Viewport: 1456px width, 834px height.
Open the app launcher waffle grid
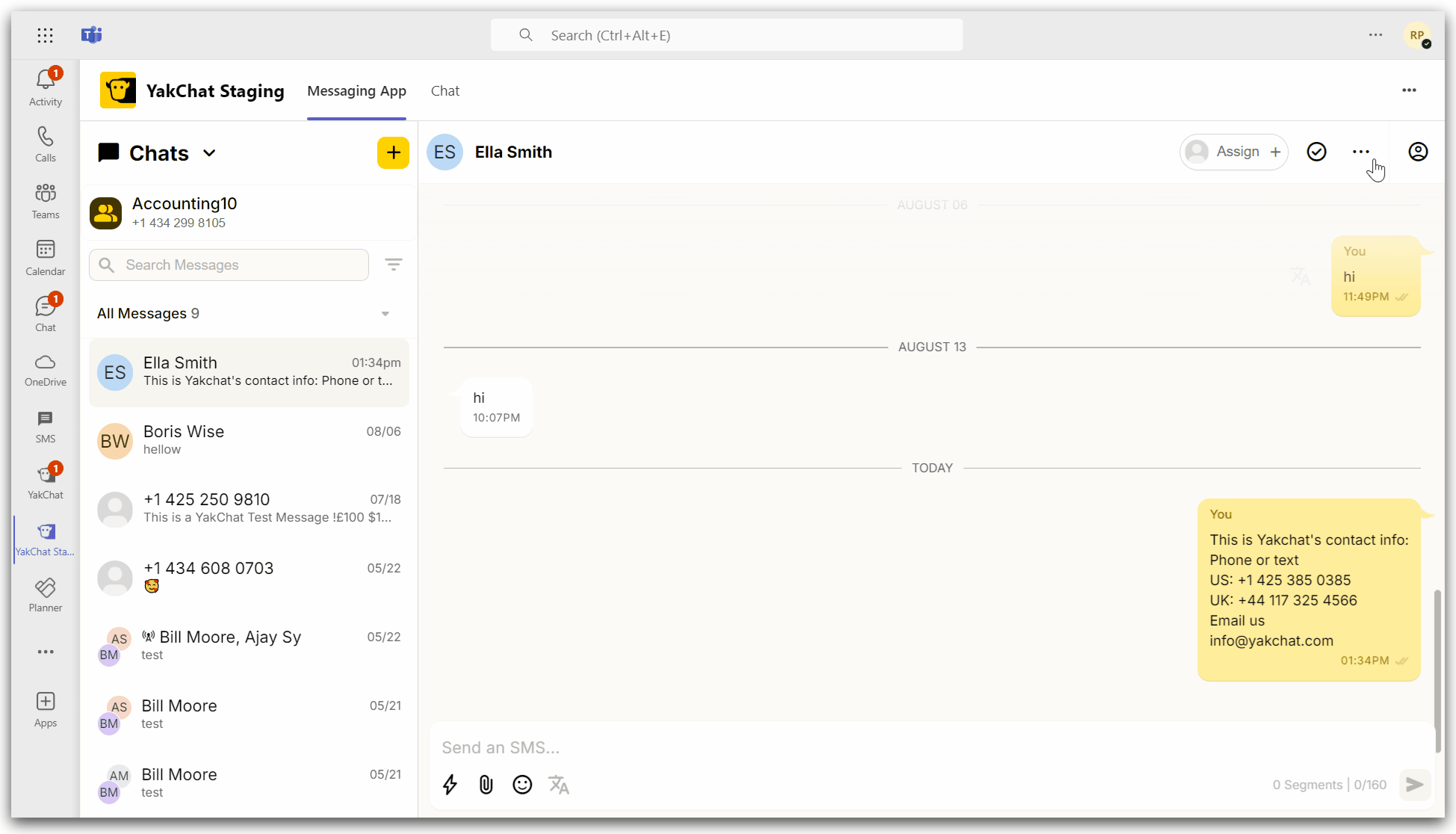(45, 35)
